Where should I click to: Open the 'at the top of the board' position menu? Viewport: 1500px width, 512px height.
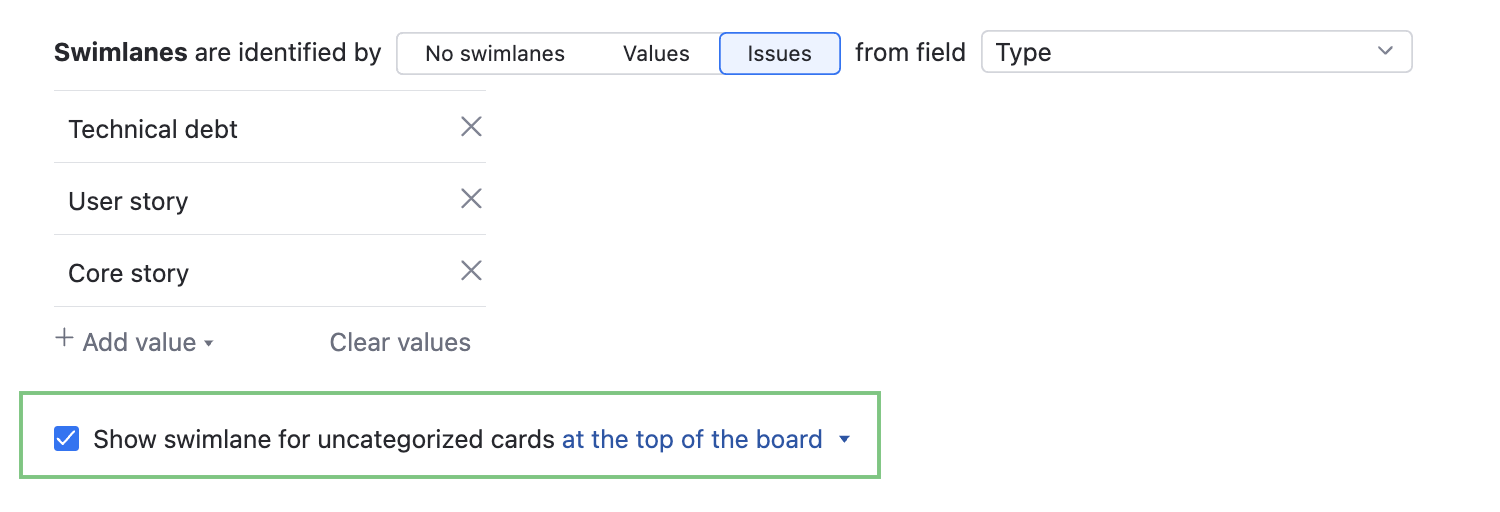coord(692,439)
